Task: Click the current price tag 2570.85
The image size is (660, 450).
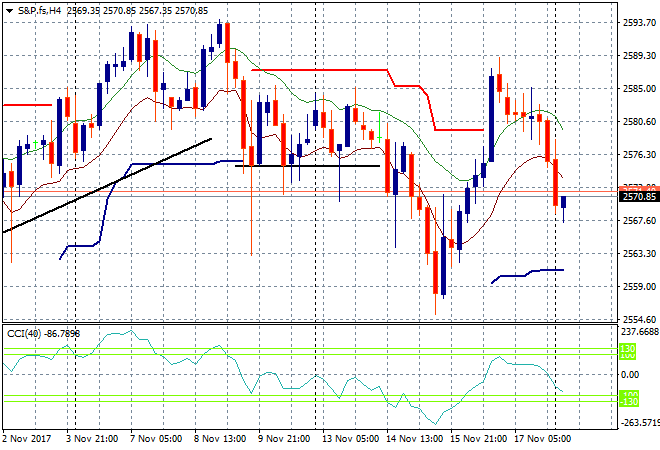Action: (639, 197)
